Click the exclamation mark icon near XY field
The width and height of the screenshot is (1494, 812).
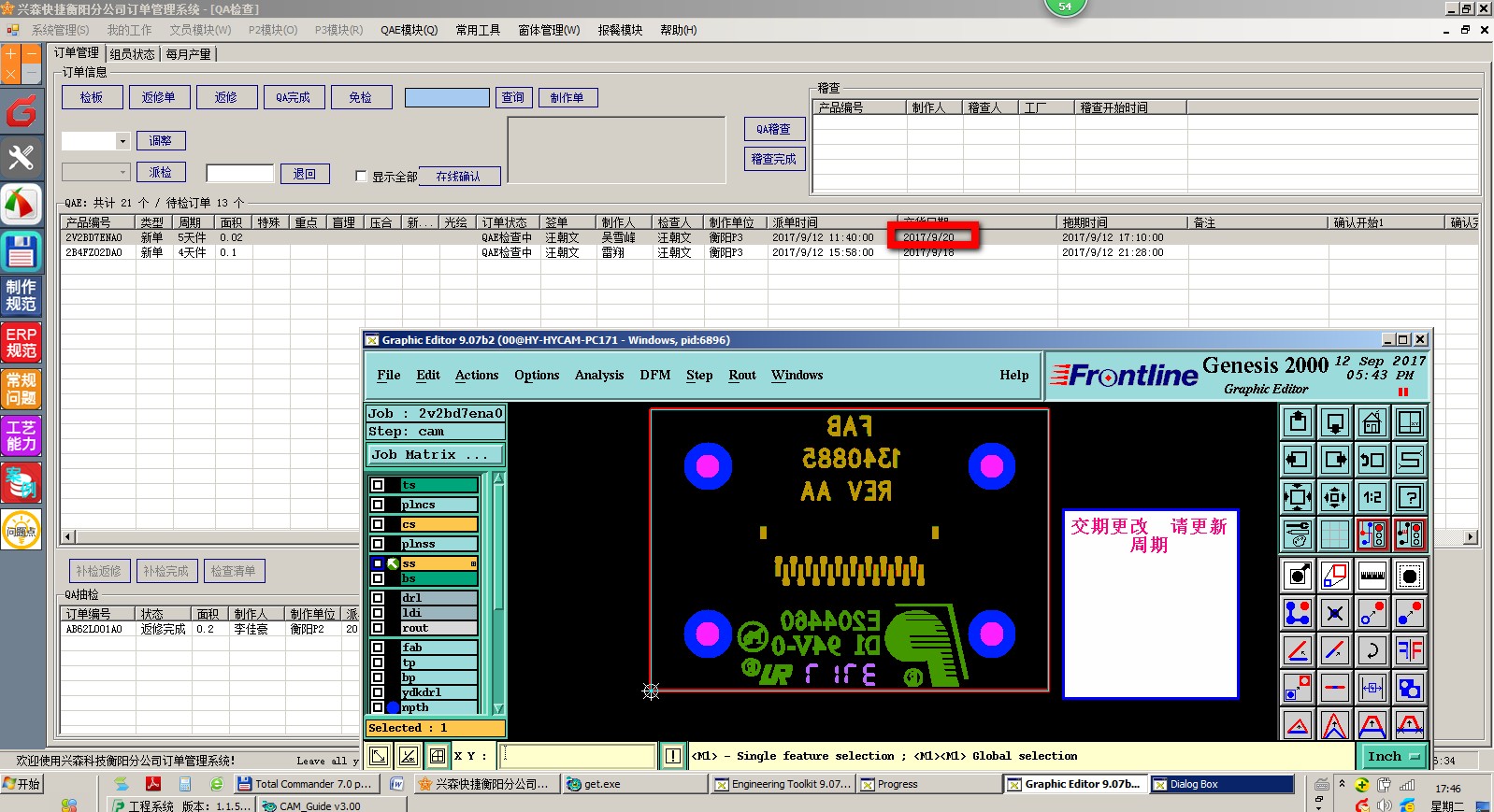(673, 756)
